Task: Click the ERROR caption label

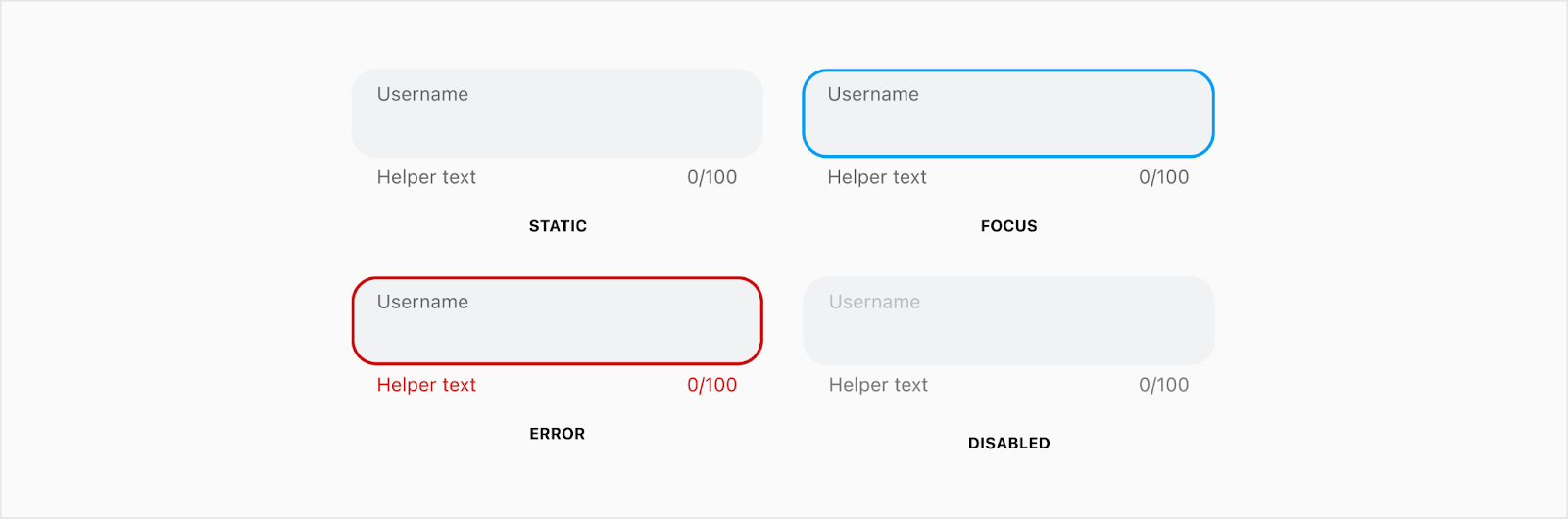Action: pos(557,434)
